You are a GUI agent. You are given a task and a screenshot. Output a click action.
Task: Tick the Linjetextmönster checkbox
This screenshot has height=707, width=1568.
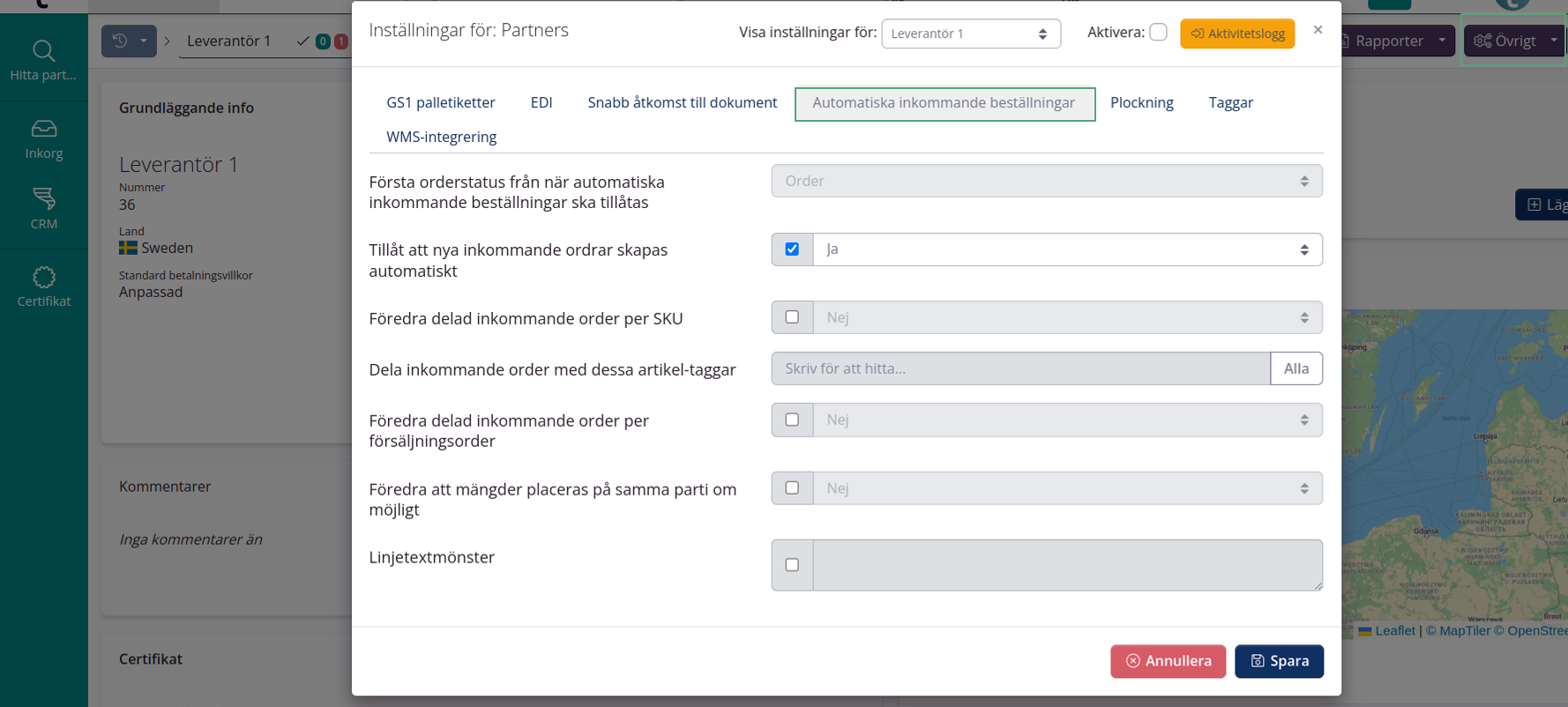pos(792,565)
